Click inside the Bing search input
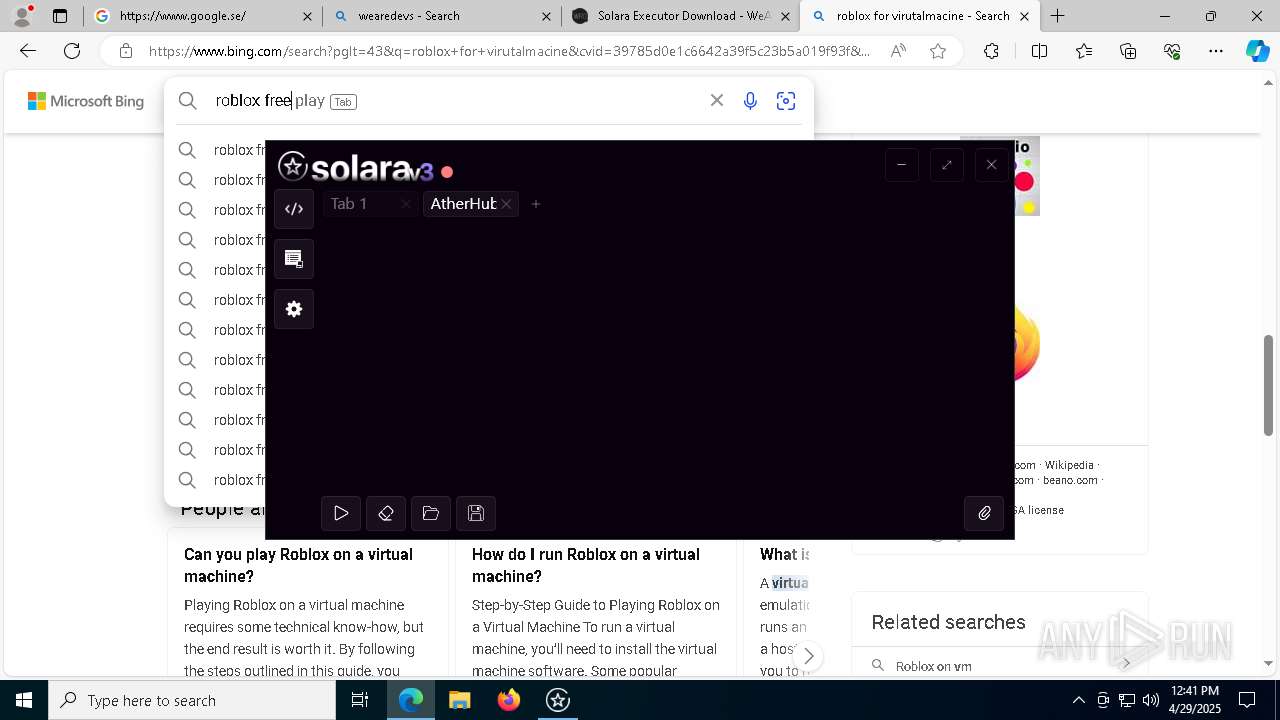1280x720 pixels. (x=455, y=100)
